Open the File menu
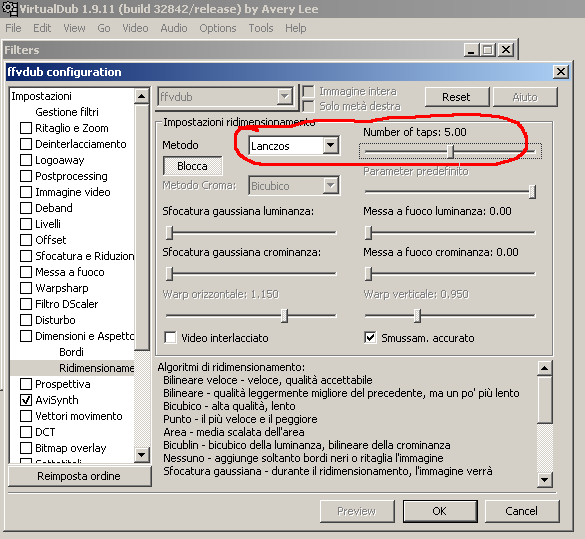 [x=13, y=28]
